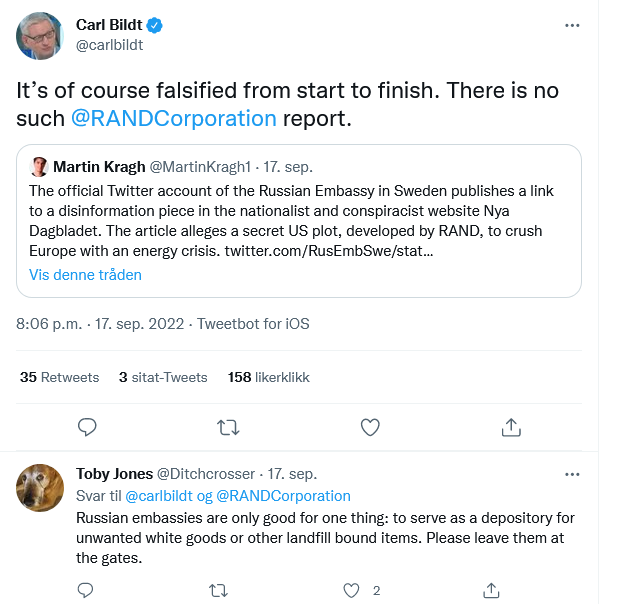View the 3 sitat-Tweets list
Viewport: 622px width, 604px height.
coord(163,377)
